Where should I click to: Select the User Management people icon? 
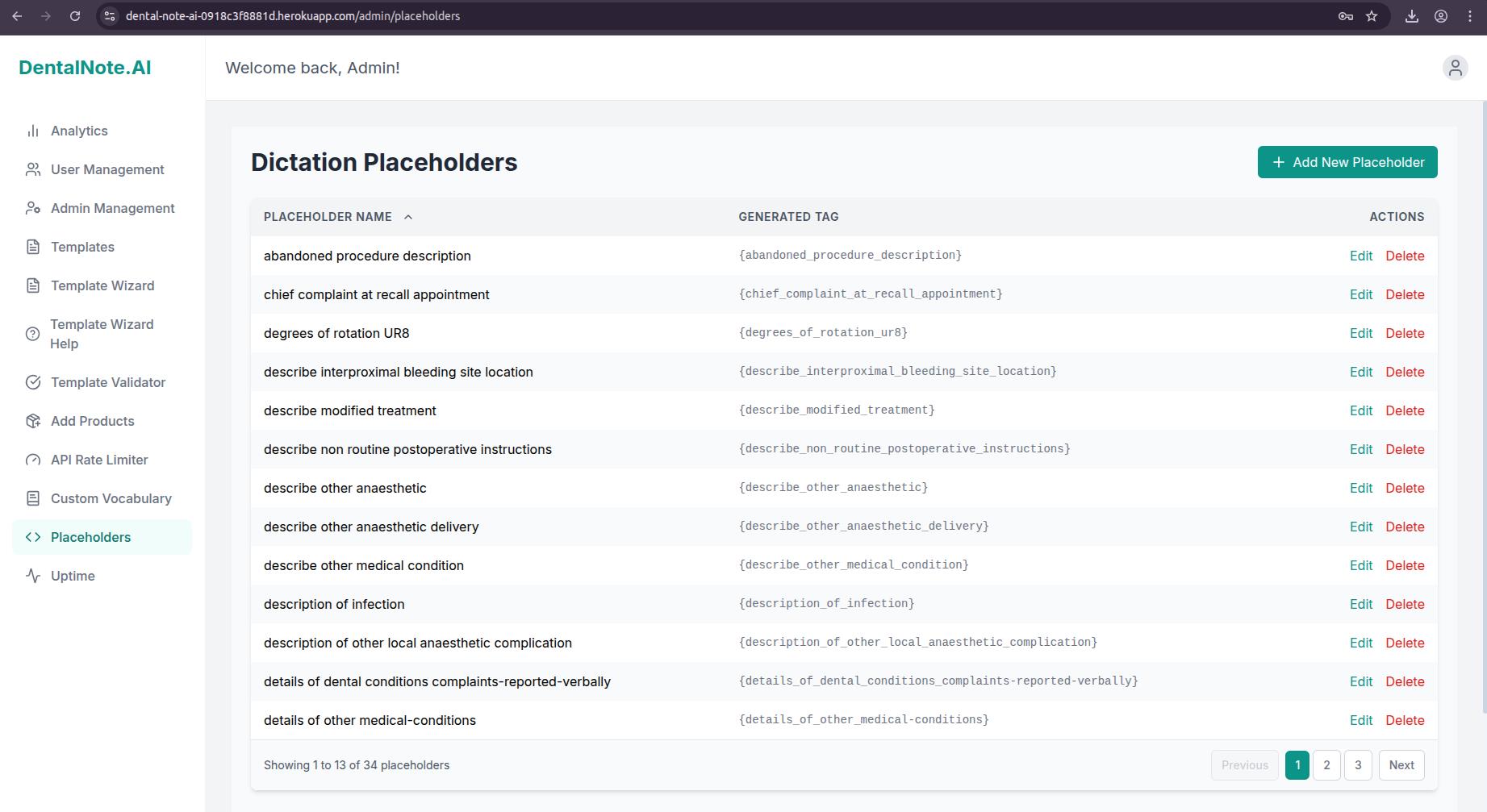[x=33, y=169]
